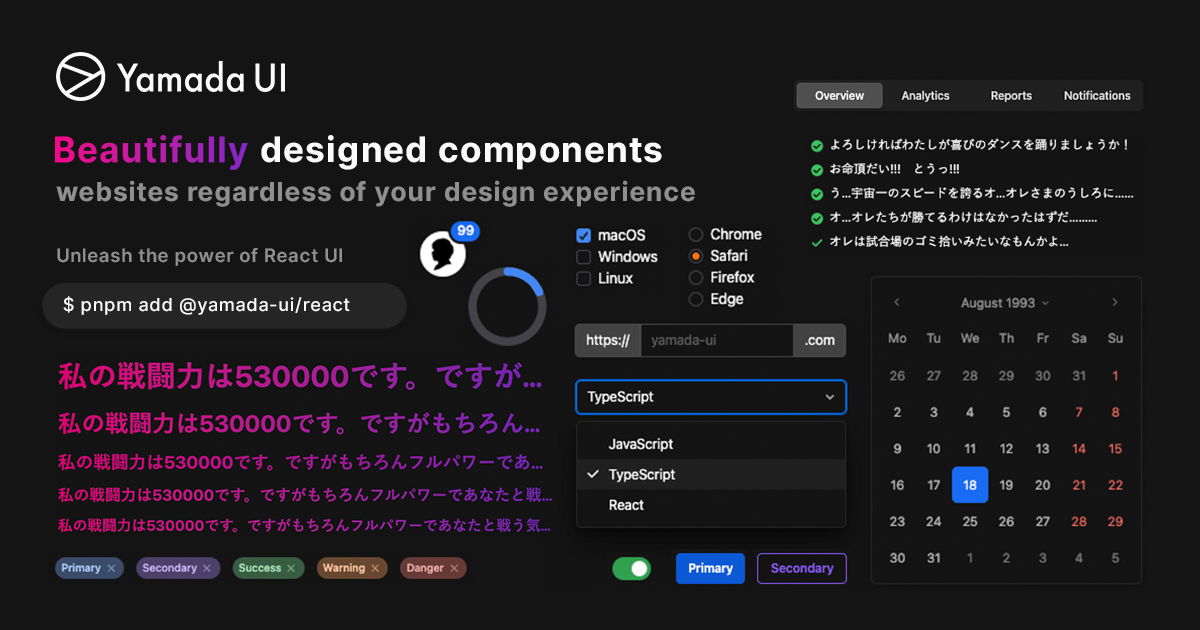
Task: Enable the Windows checkbox
Action: (584, 257)
